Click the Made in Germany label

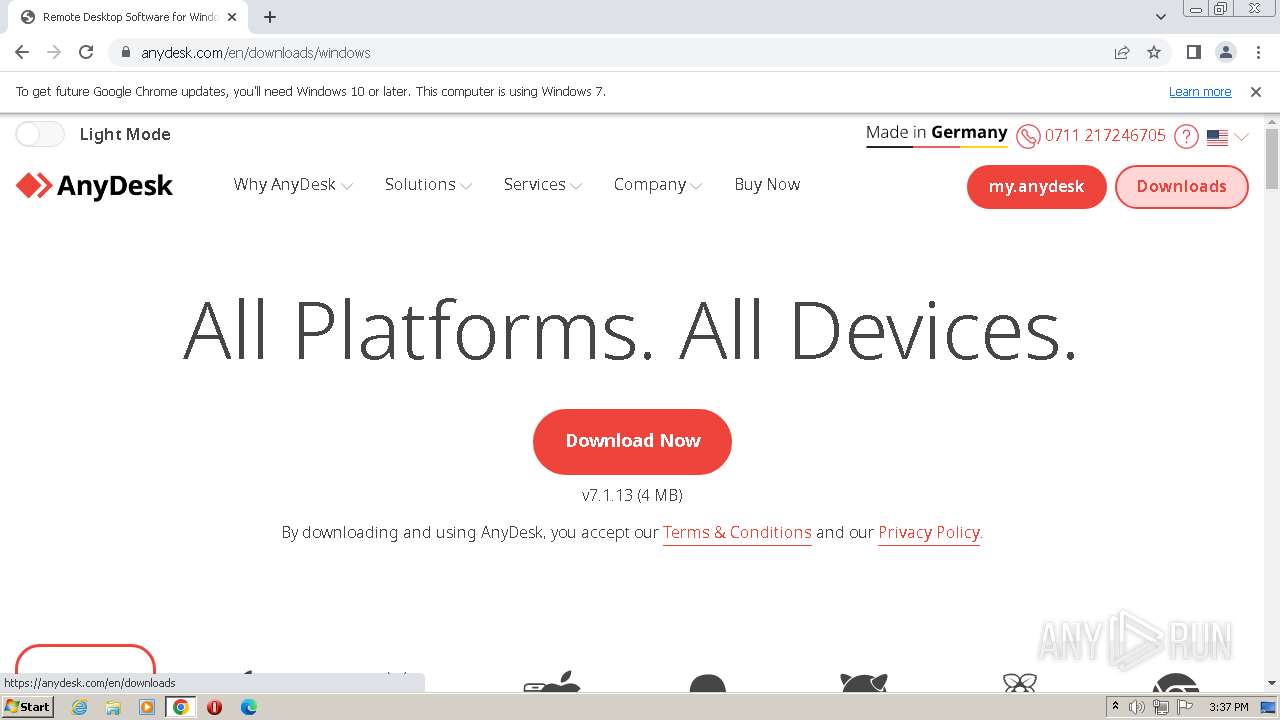937,133
